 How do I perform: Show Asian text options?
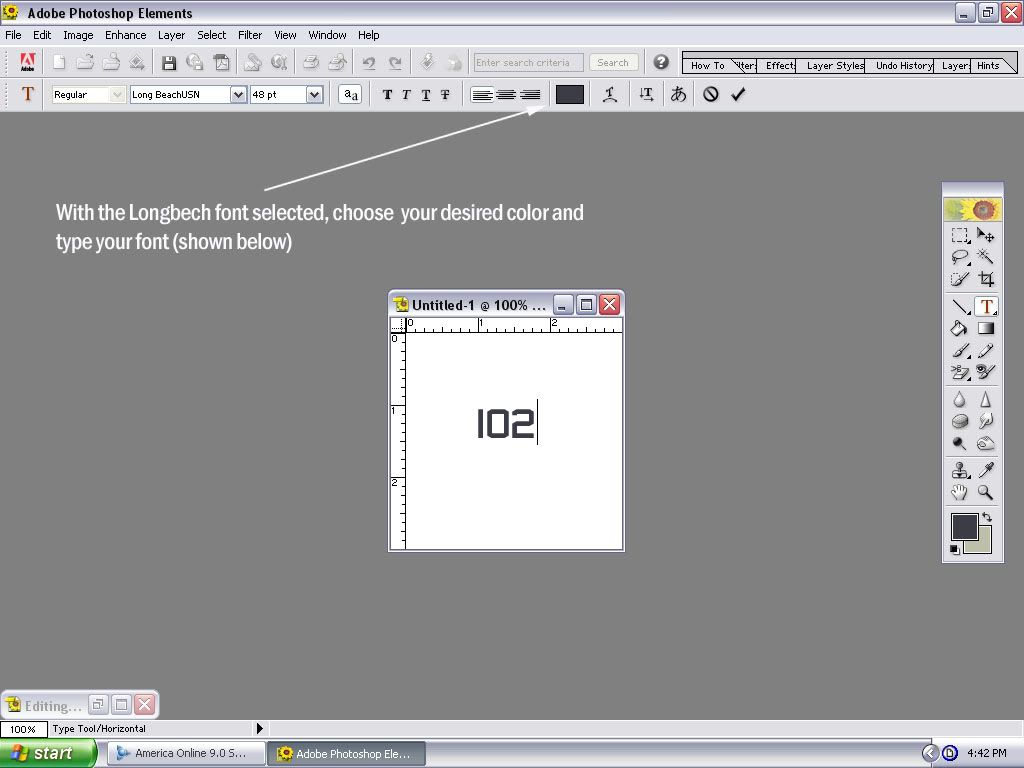pos(679,95)
